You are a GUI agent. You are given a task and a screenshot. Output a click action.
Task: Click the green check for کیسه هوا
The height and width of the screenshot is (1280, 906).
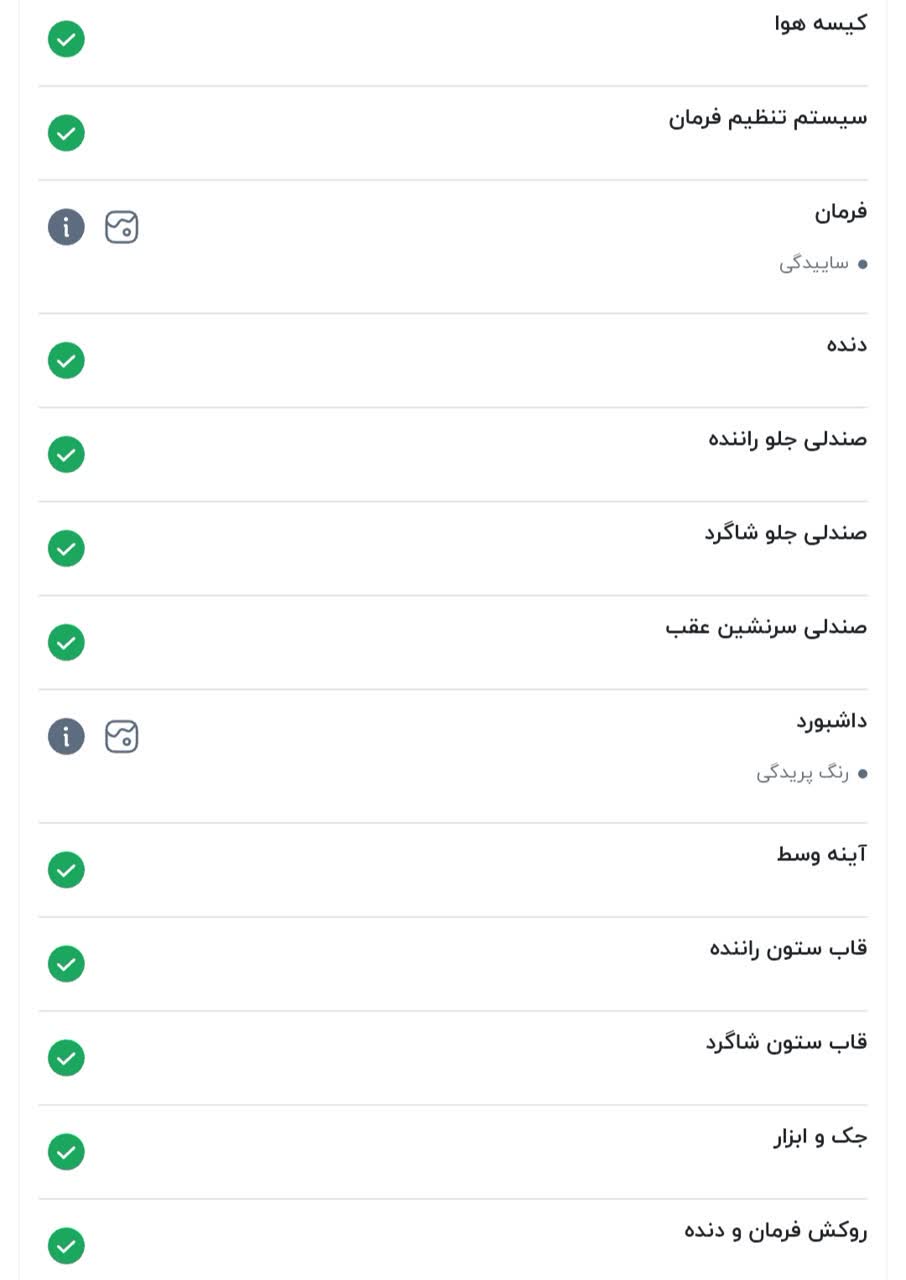point(66,39)
